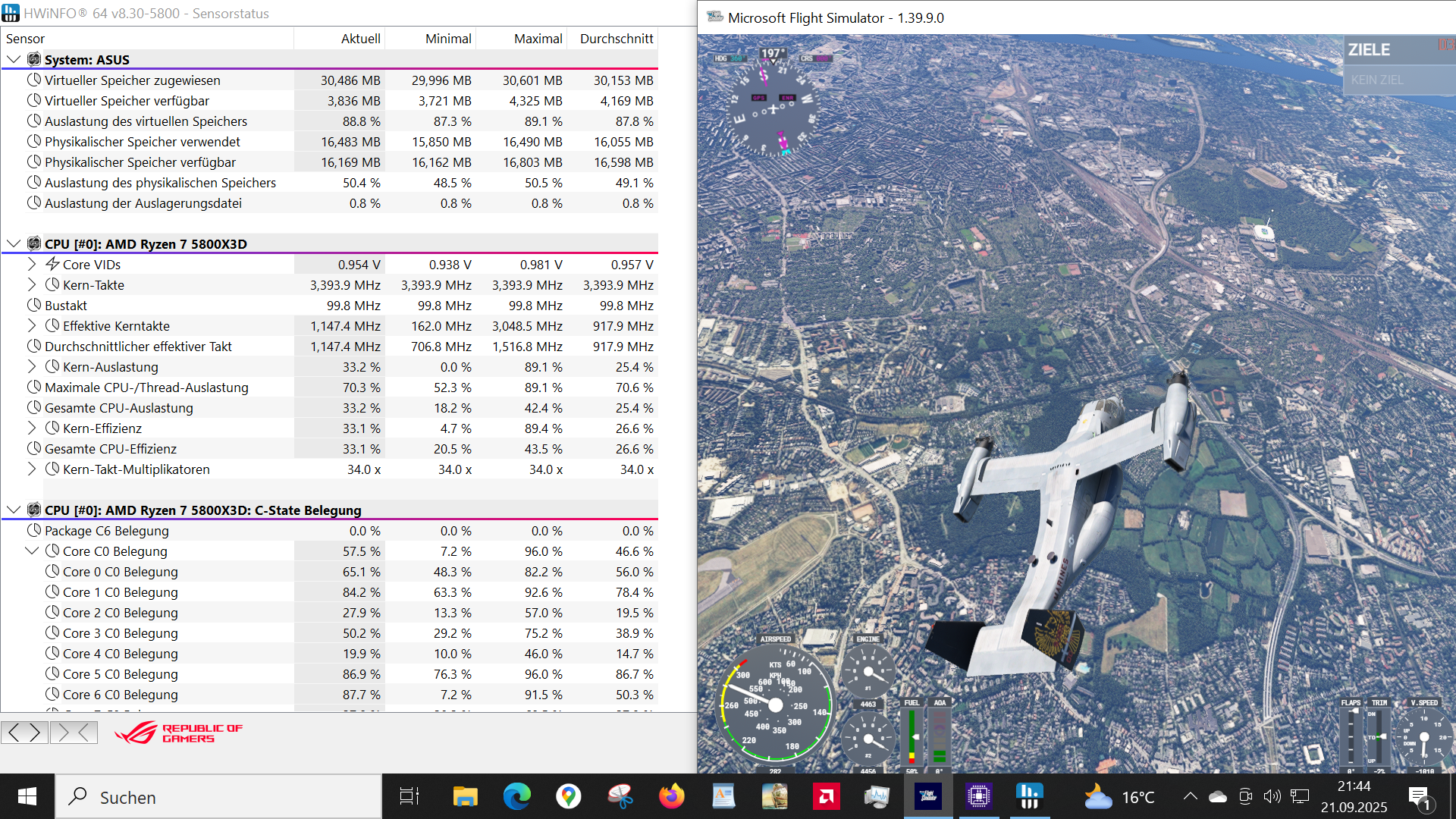Click the volume icon in the system tray

point(1272,796)
